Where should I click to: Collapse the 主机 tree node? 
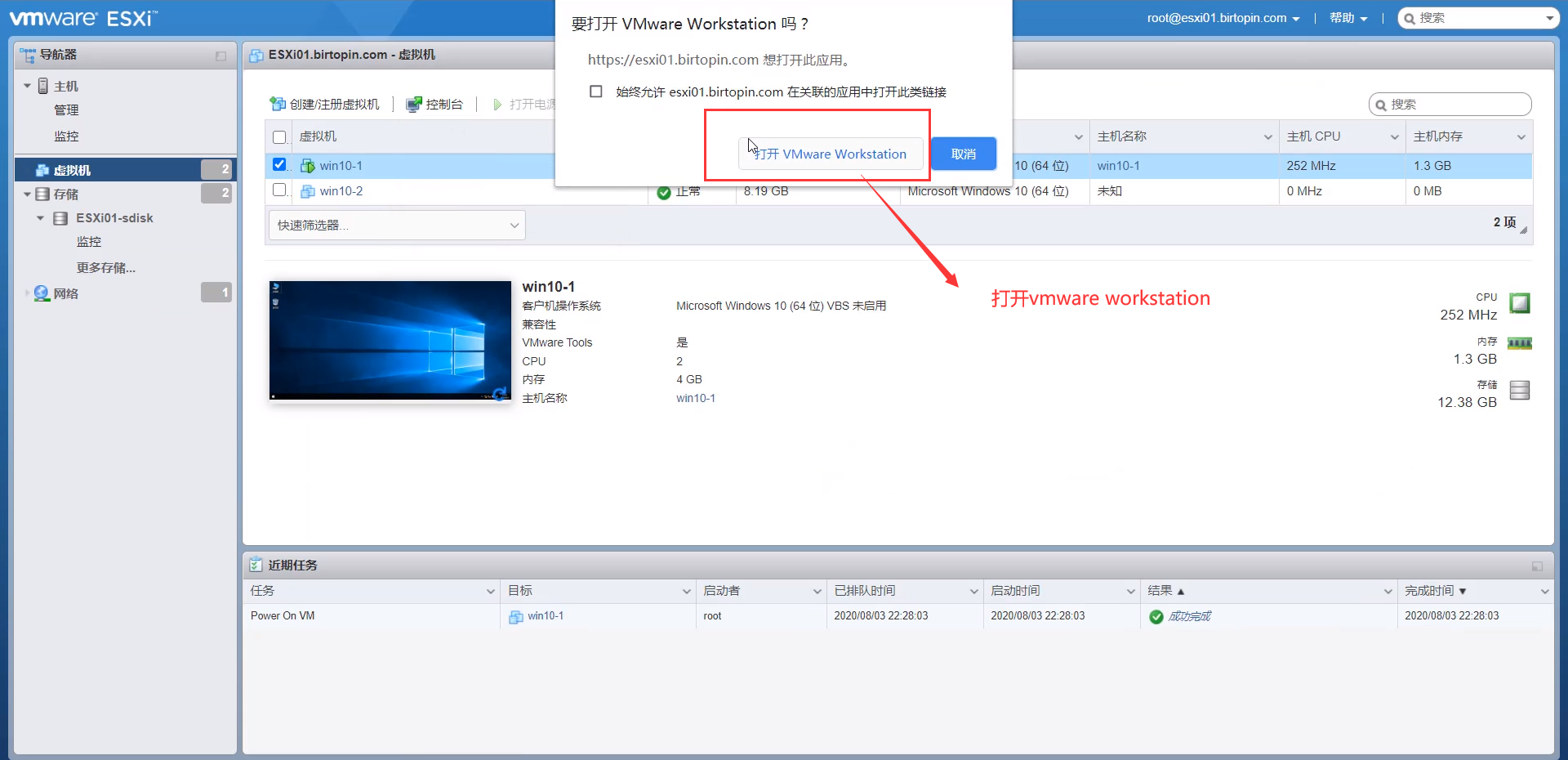(28, 86)
